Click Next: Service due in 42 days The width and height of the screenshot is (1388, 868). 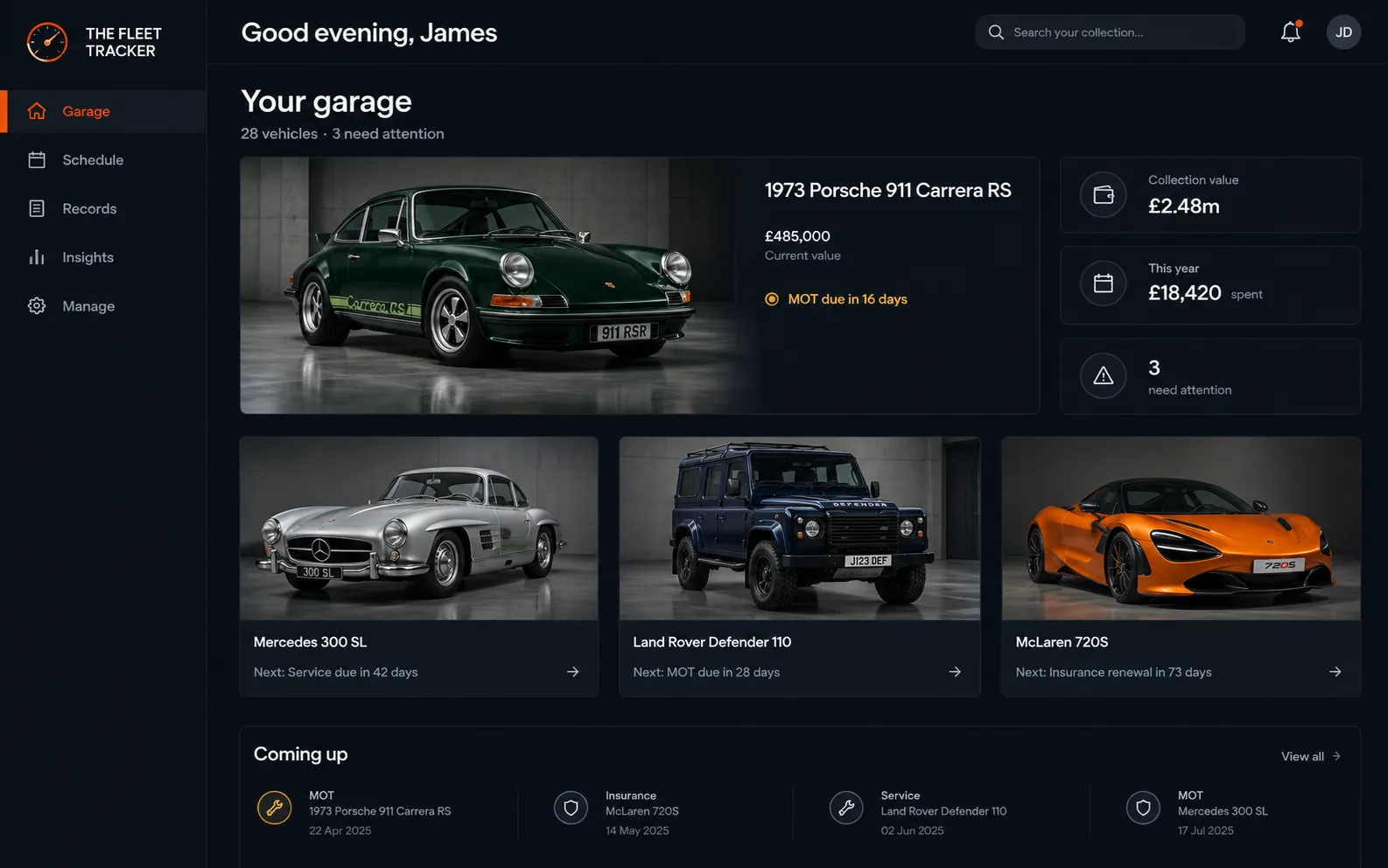[335, 672]
